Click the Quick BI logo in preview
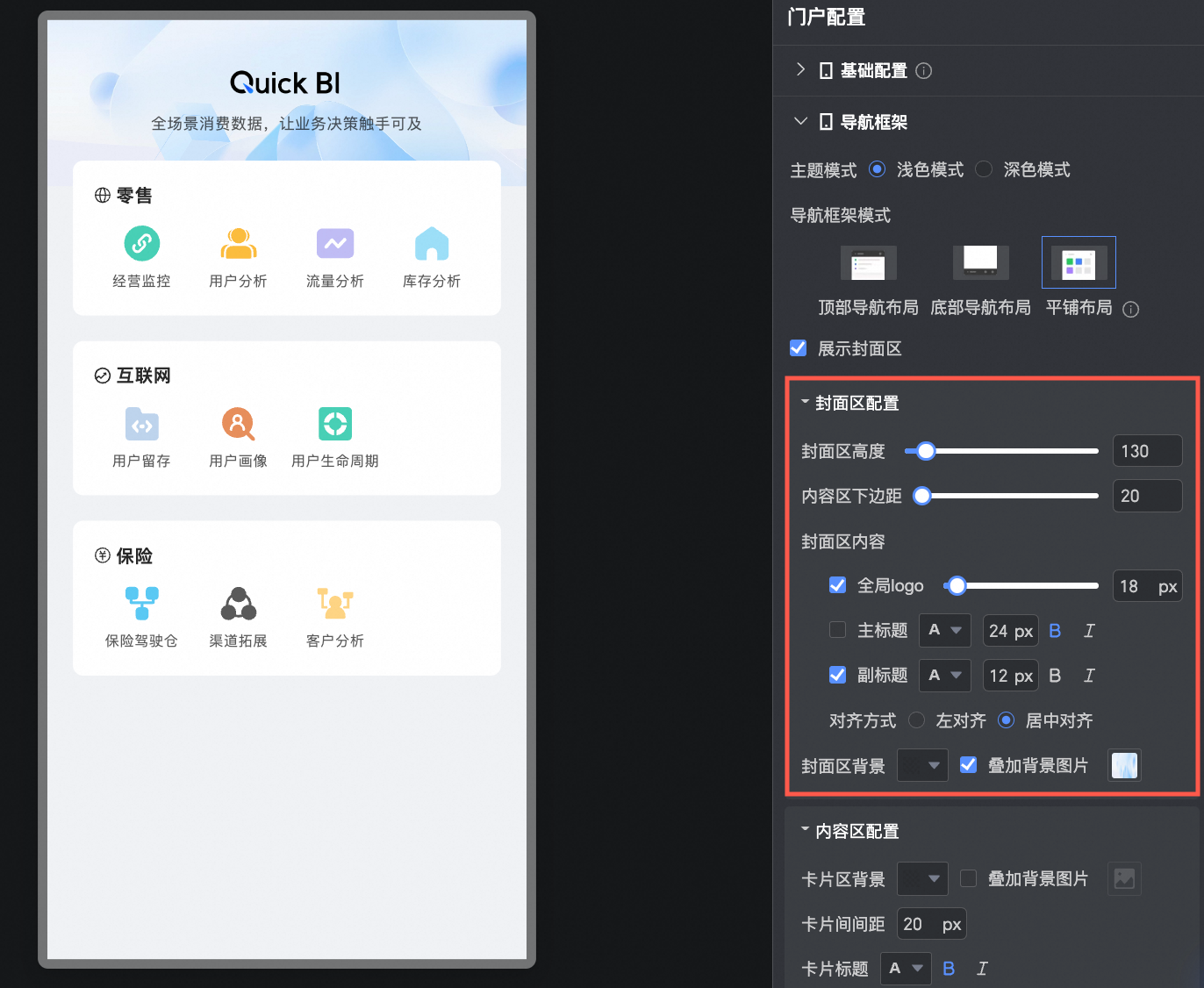This screenshot has height=988, width=1204. [x=285, y=83]
